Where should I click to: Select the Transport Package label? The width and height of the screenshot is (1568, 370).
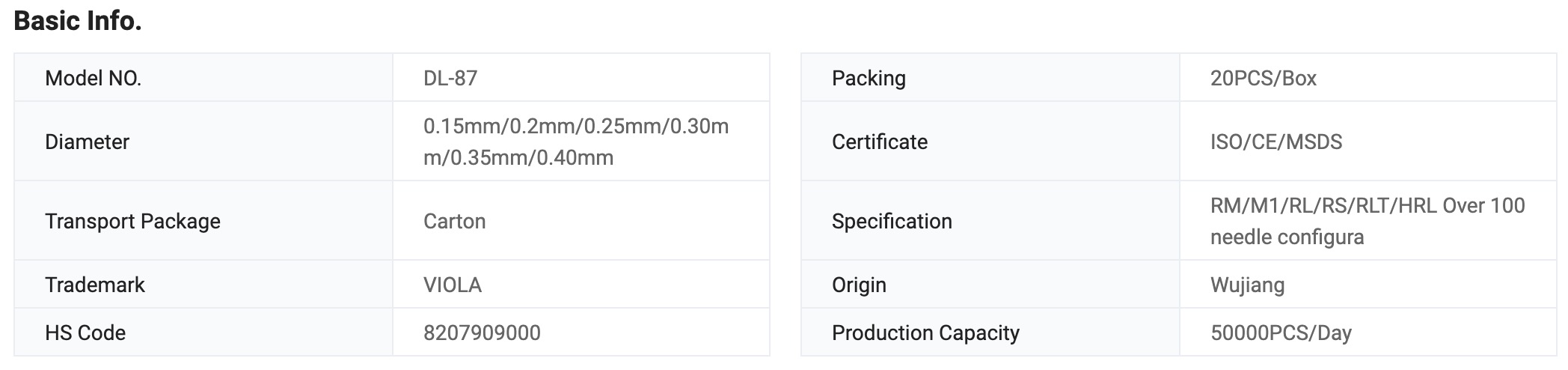[x=133, y=221]
